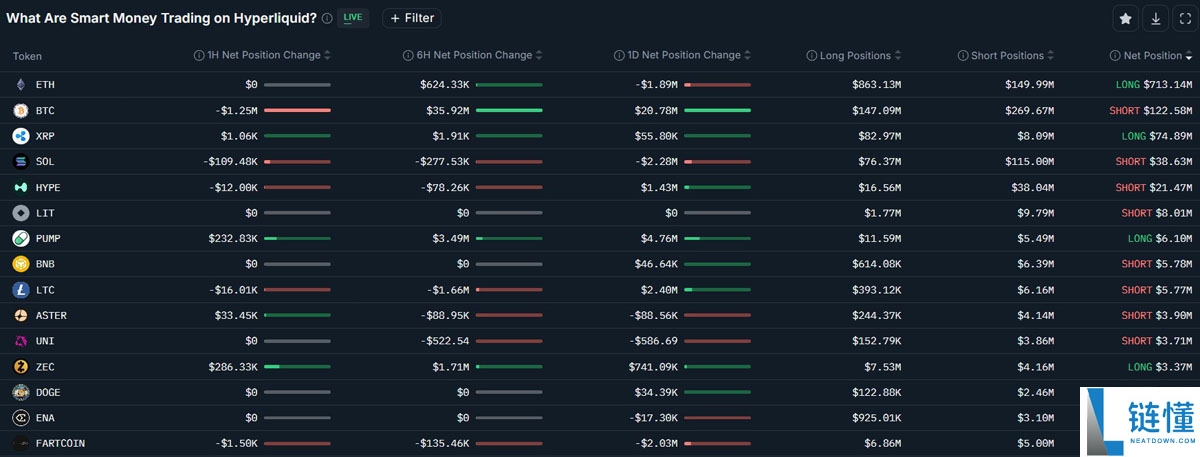Click BNB 1D change $46.64K
Image resolution: width=1200 pixels, height=457 pixels.
click(x=656, y=264)
